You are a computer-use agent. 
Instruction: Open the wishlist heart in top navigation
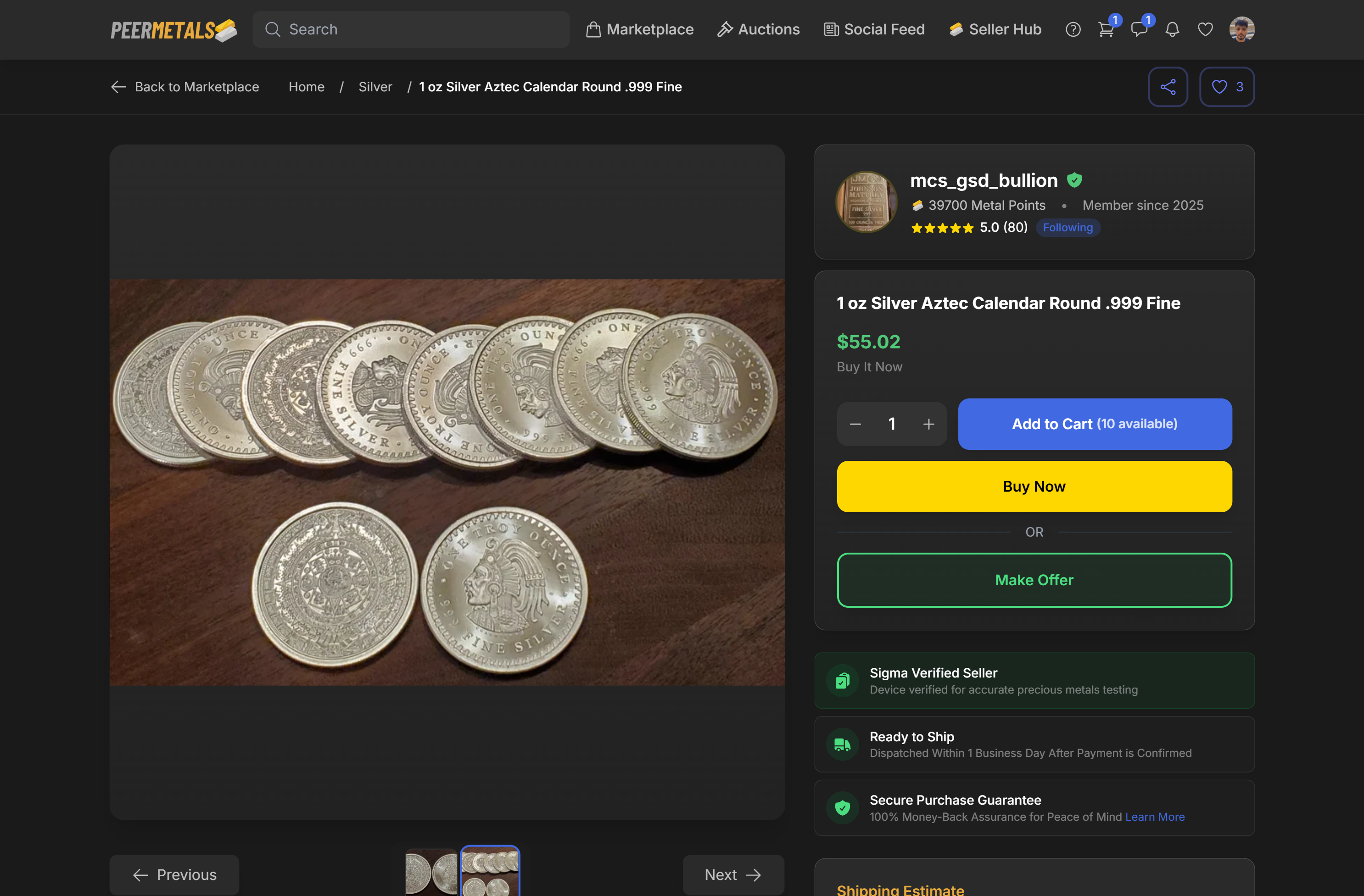tap(1205, 29)
